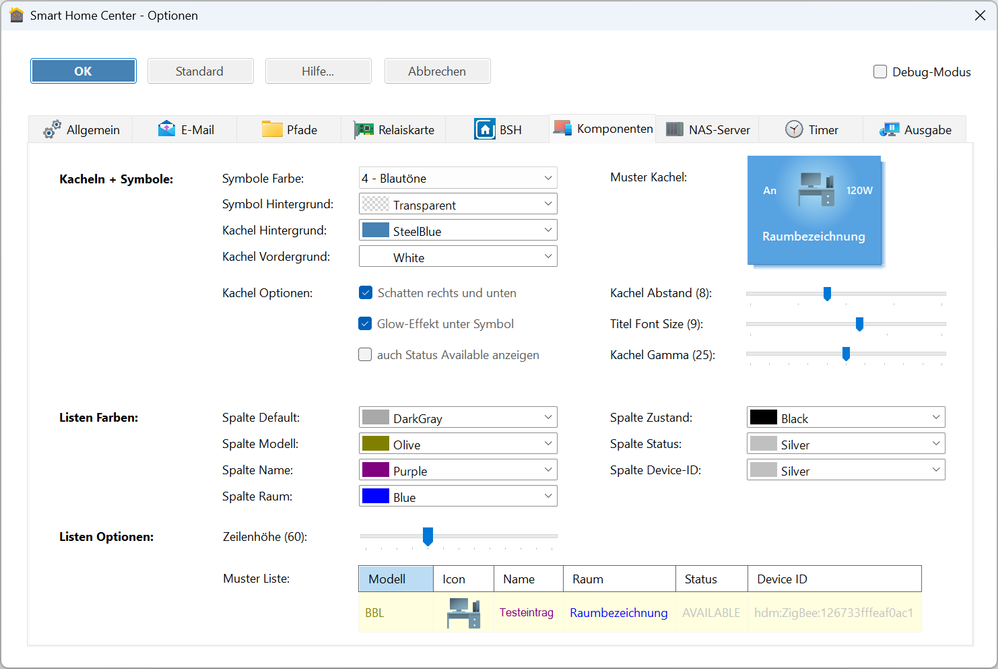Click the Timer clock icon
Viewport: 998px width, 669px height.
point(794,129)
